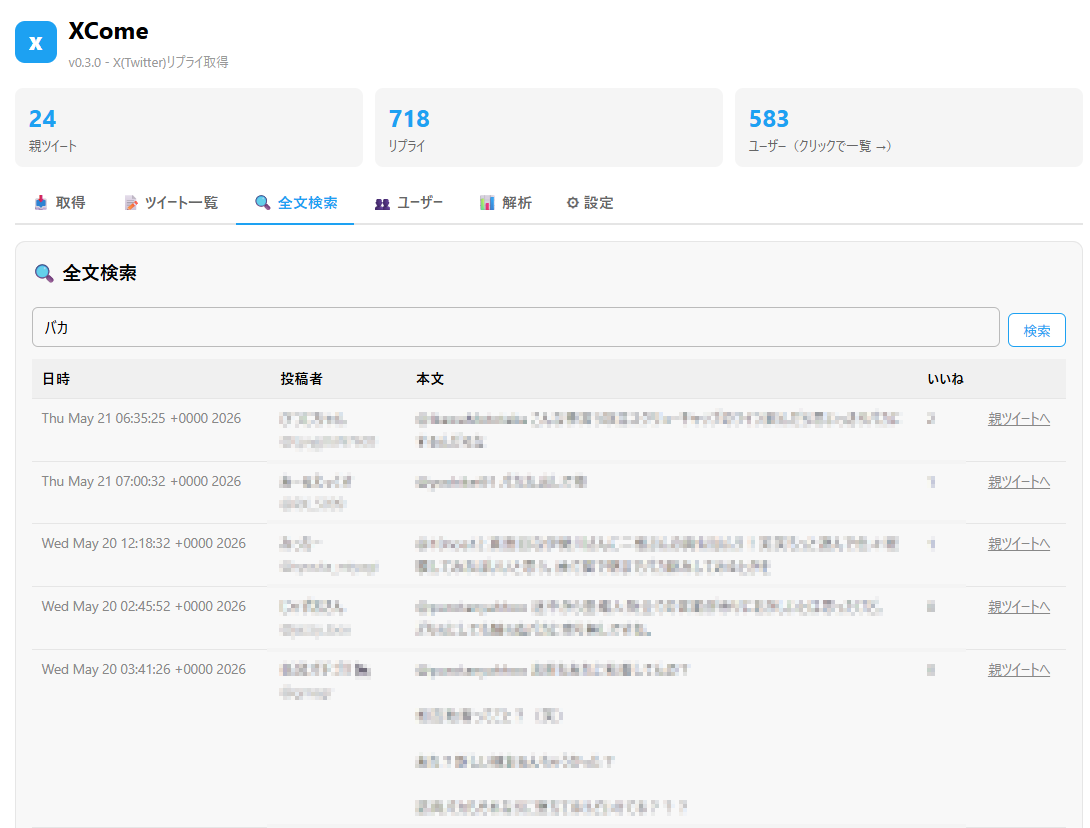Open the 設定 tab
The height and width of the screenshot is (828, 1090).
pos(590,202)
